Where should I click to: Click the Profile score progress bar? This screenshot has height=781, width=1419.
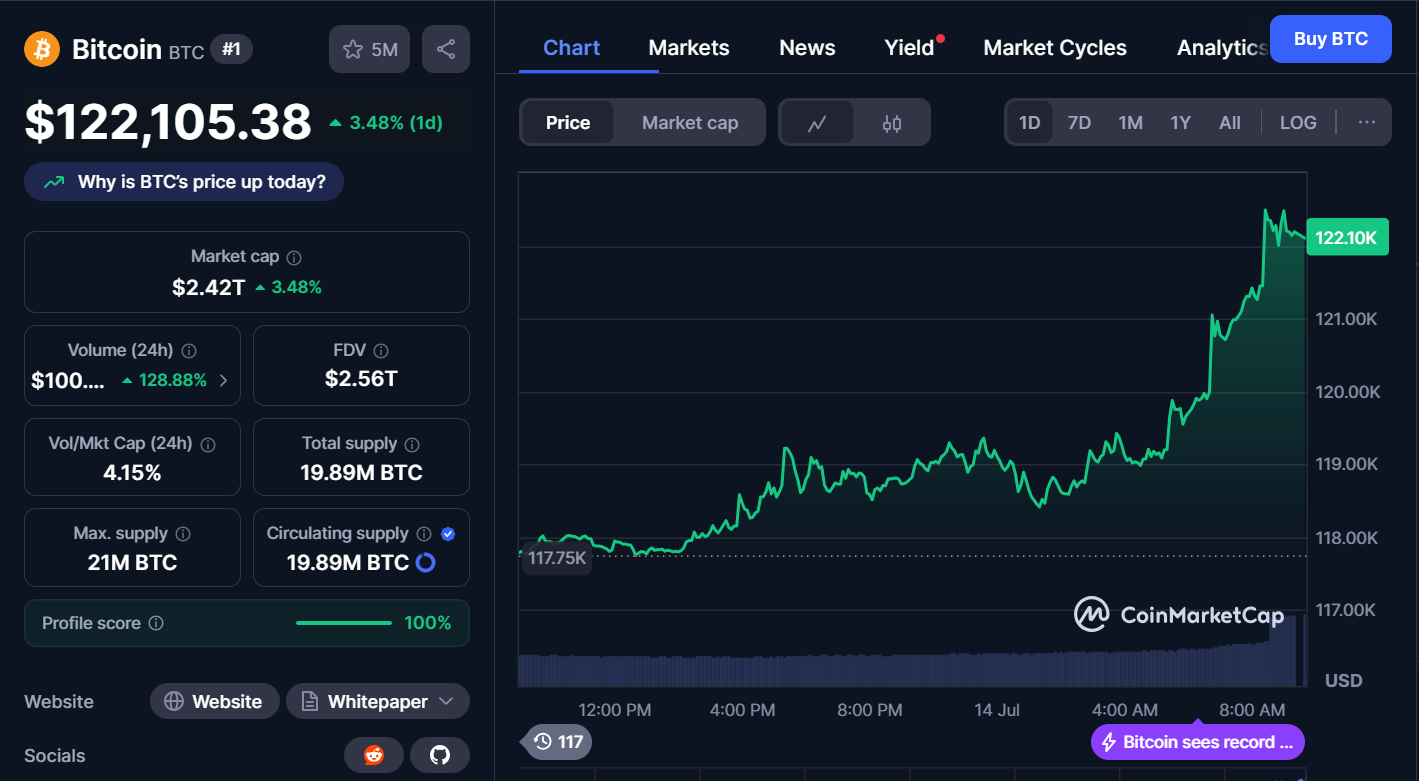[344, 623]
